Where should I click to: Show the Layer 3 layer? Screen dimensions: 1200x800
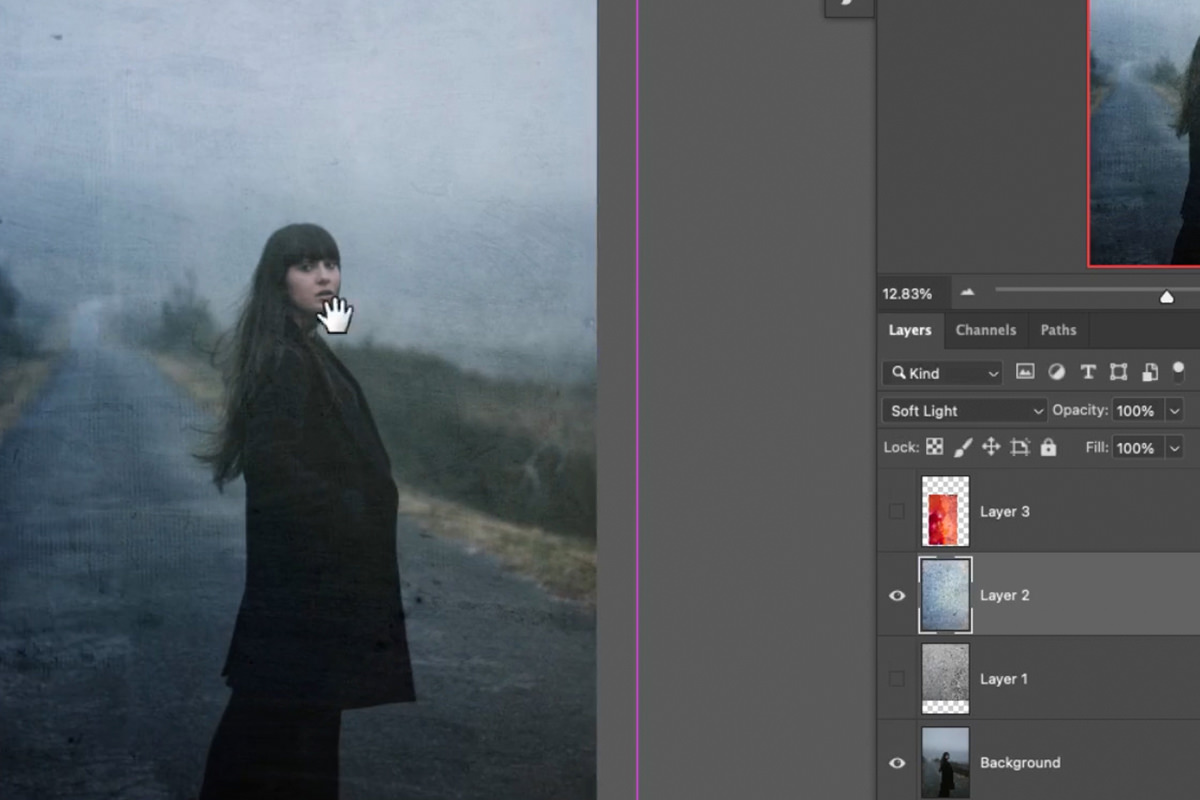[896, 511]
